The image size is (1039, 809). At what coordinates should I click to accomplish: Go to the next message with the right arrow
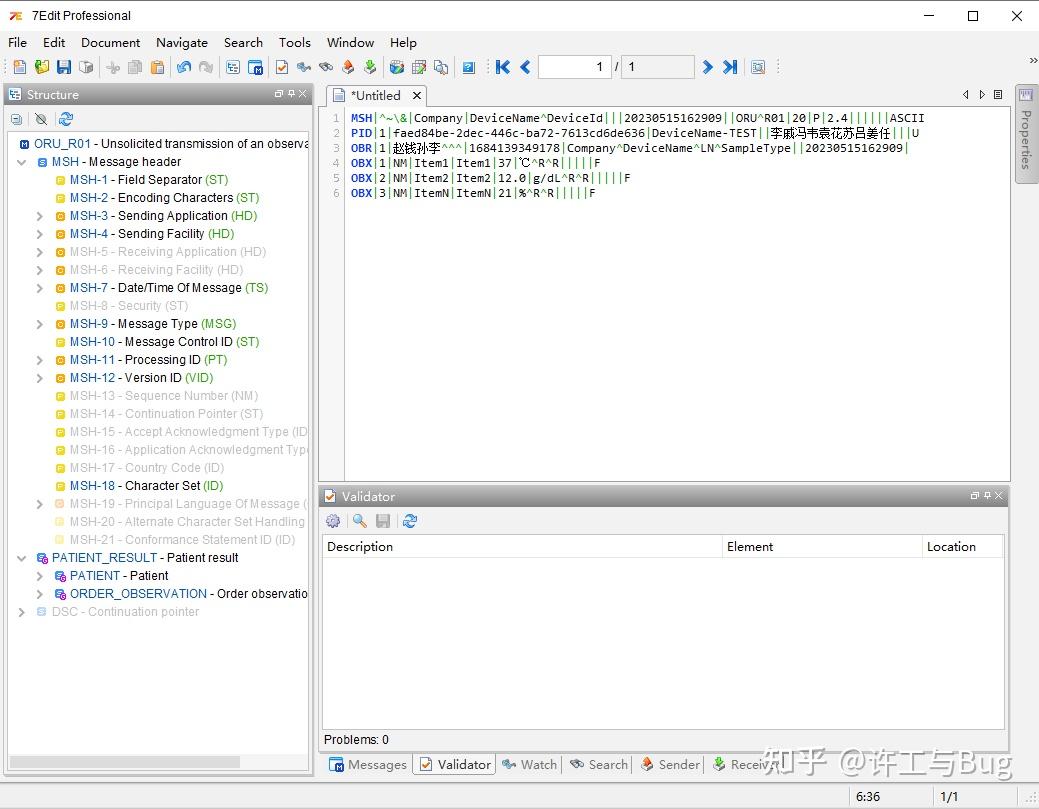pos(707,67)
